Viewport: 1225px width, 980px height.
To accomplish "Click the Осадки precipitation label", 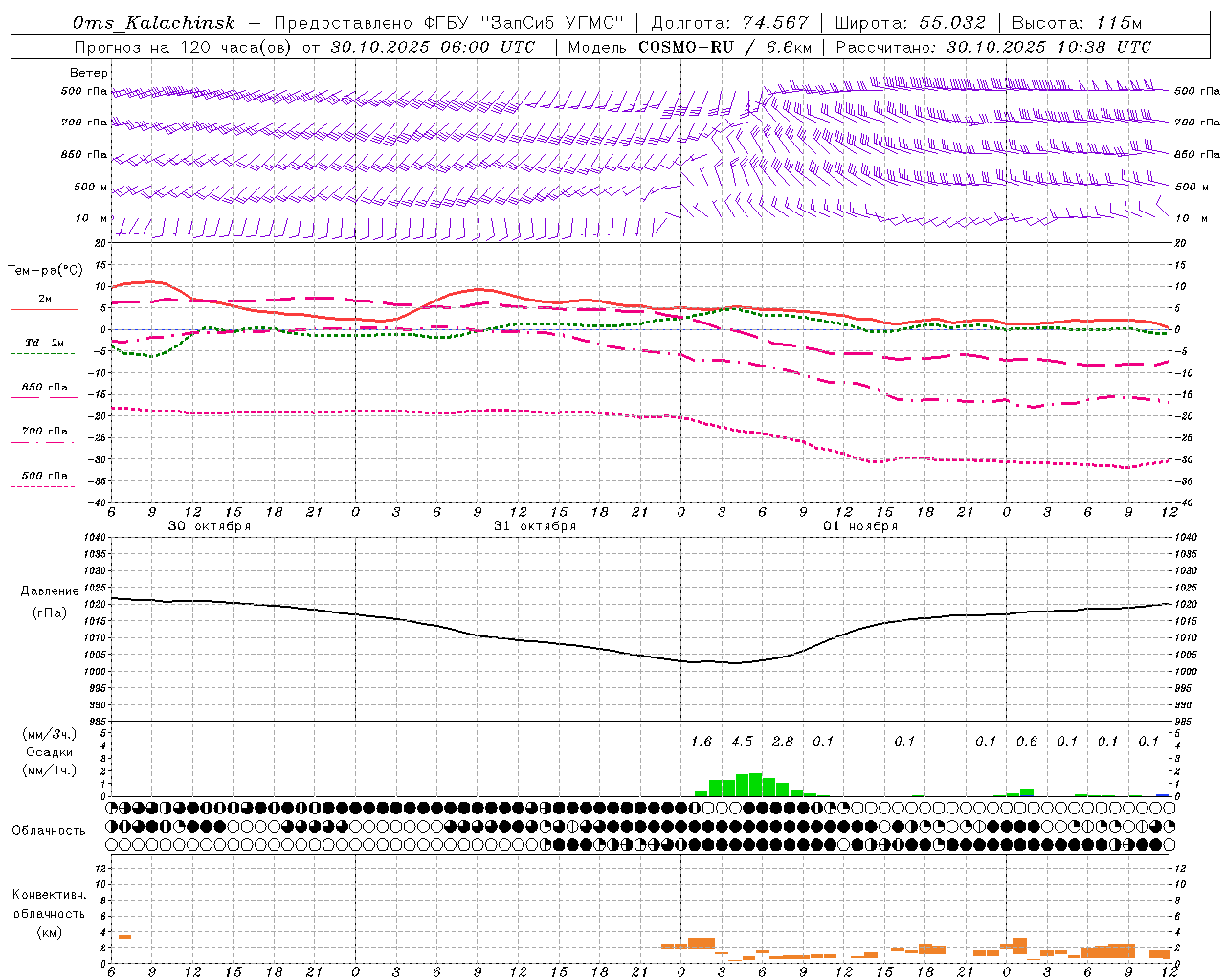I will point(50,752).
